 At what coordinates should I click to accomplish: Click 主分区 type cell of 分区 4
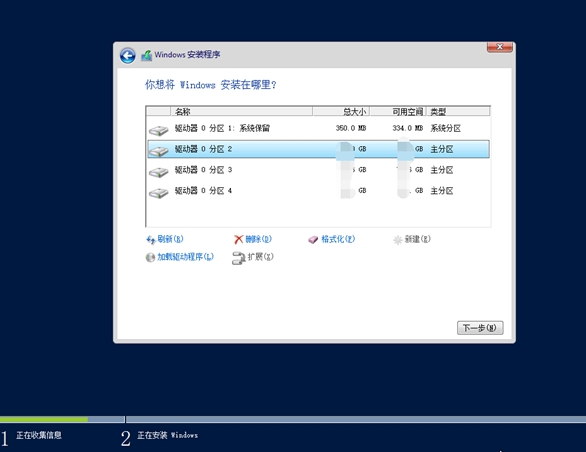(x=442, y=191)
